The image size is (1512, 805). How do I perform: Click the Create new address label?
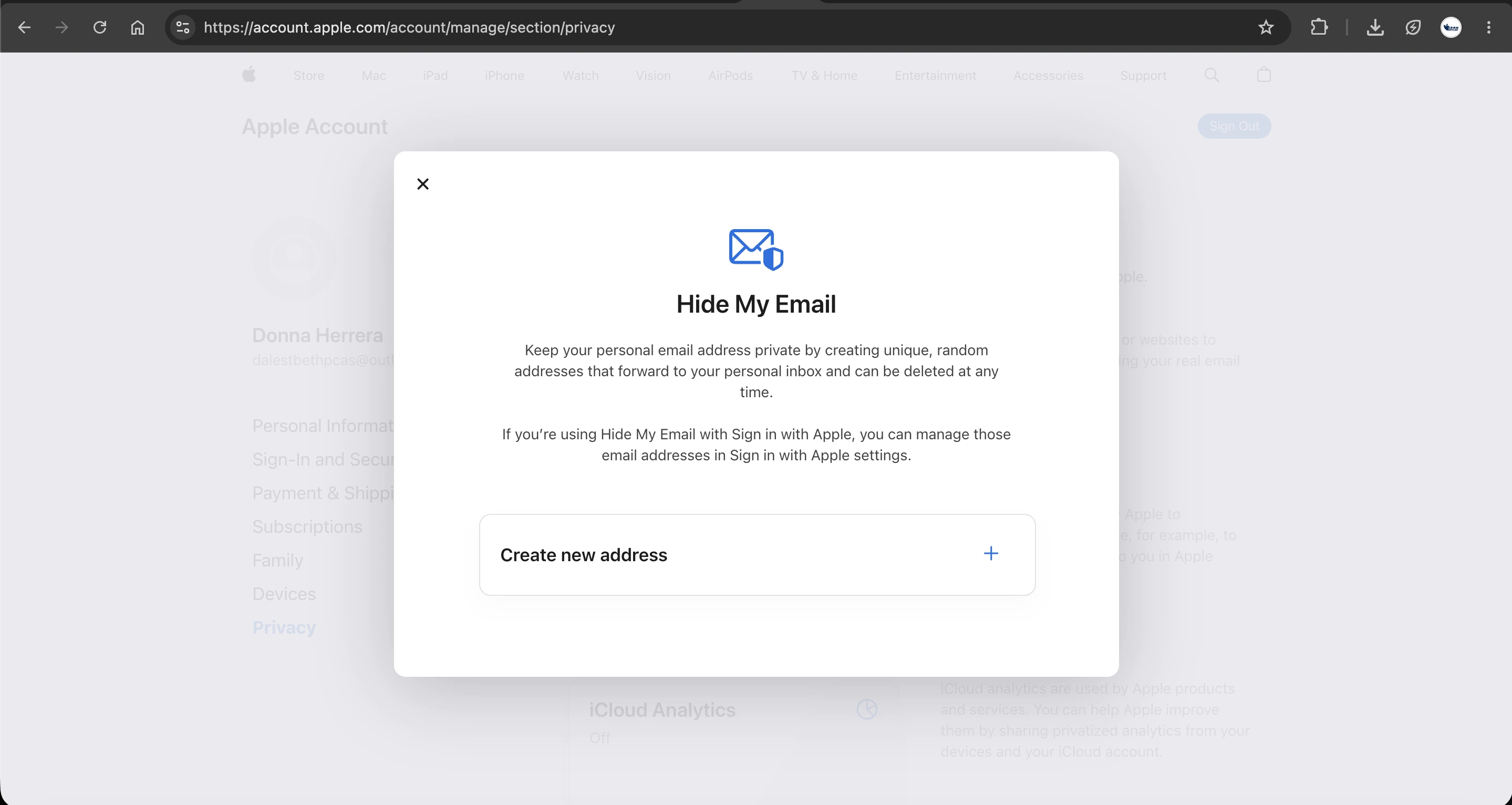point(584,555)
